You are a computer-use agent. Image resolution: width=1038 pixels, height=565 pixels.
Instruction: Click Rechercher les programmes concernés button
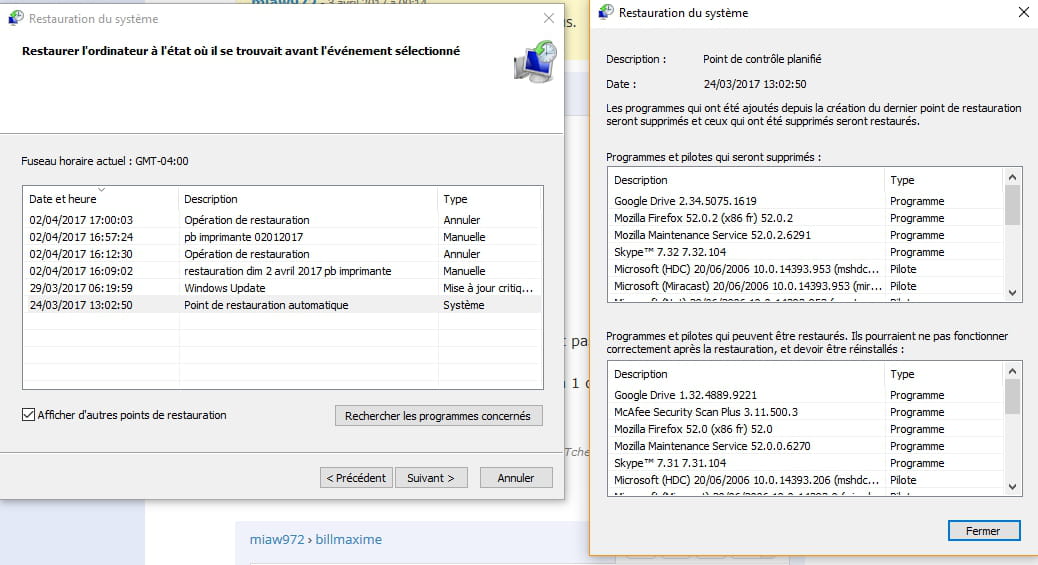(438, 416)
